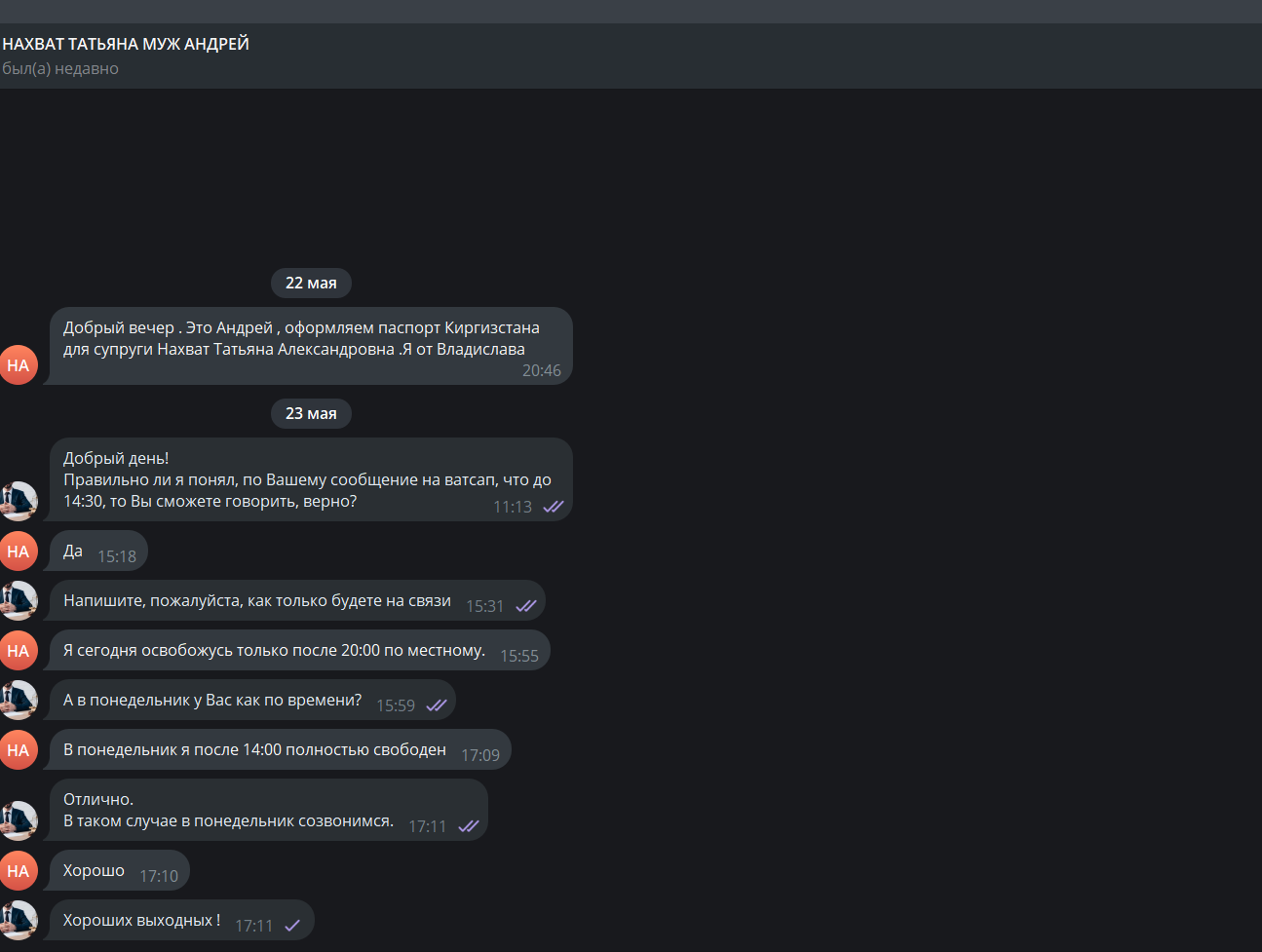This screenshot has width=1262, height=952.
Task: Select message 'В понедельник я после 14:00 полностью свободен'
Action: (x=281, y=750)
